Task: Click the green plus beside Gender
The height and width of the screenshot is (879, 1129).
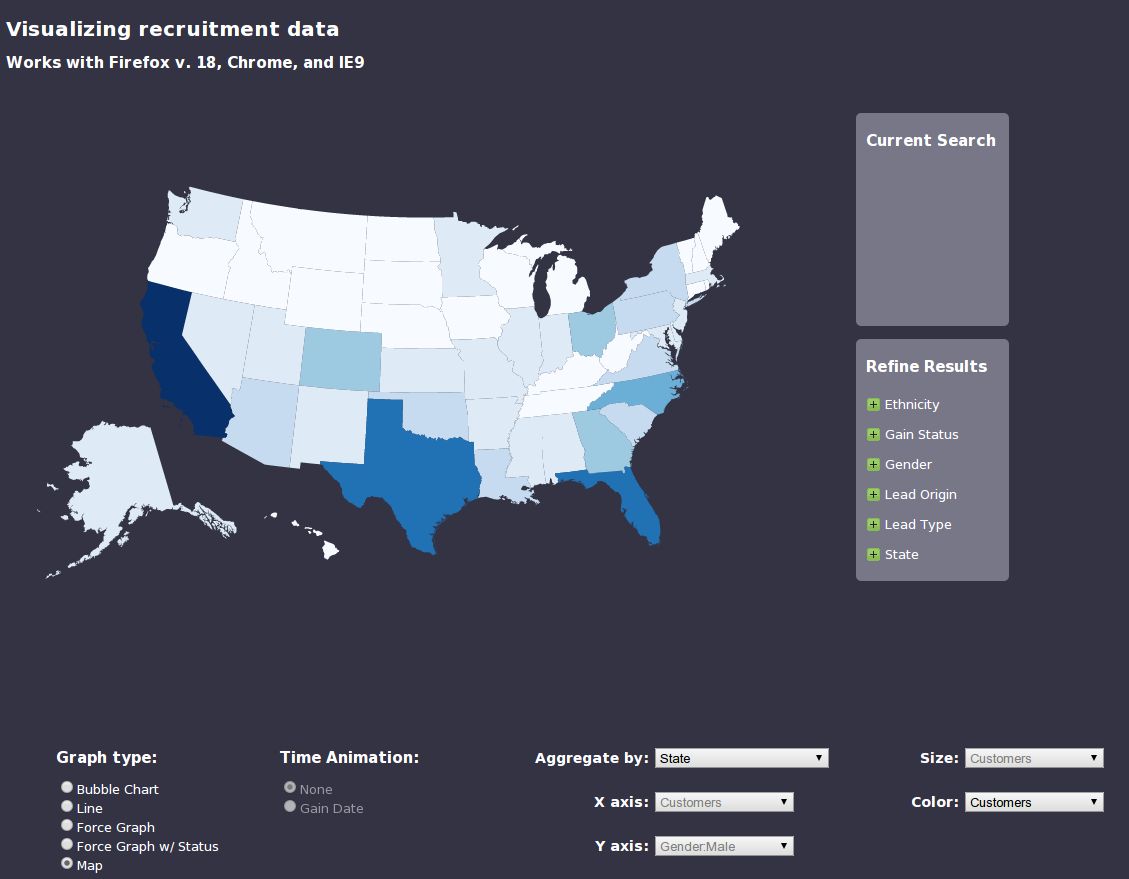Action: pyautogui.click(x=873, y=465)
